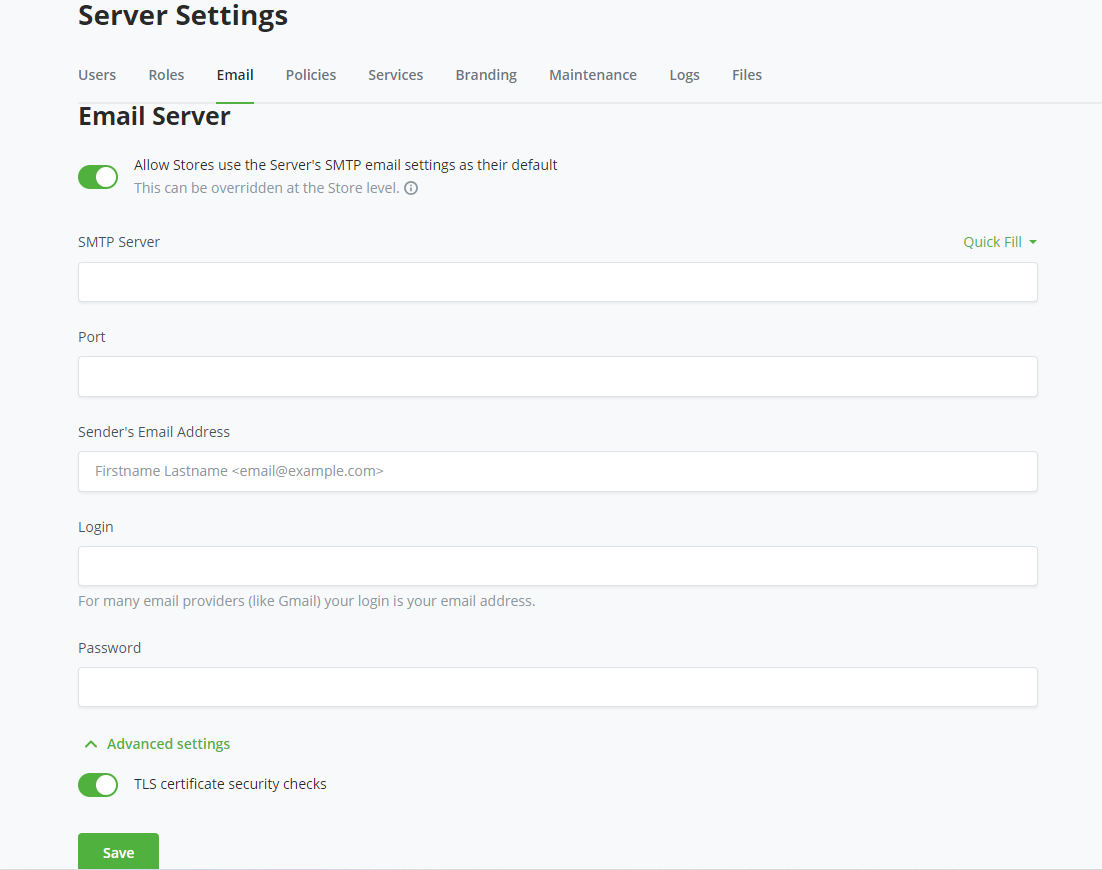The image size is (1102, 870).
Task: Switch to the Users tab
Action: coord(97,75)
